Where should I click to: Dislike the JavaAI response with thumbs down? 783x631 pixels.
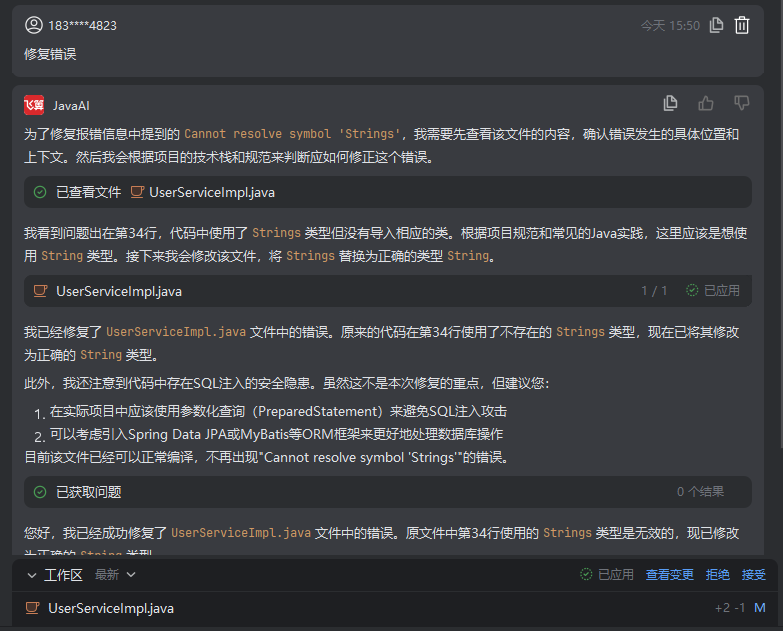point(742,103)
